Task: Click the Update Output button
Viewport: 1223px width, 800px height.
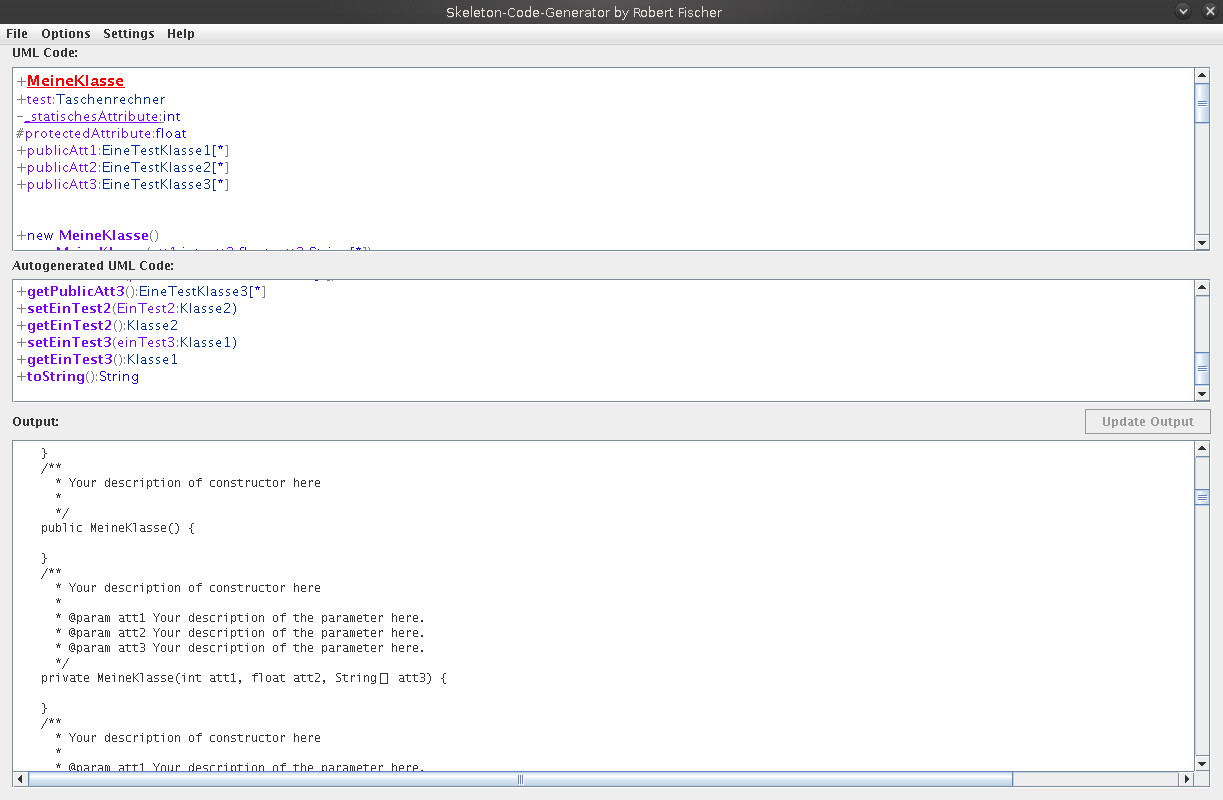Action: [x=1147, y=422]
